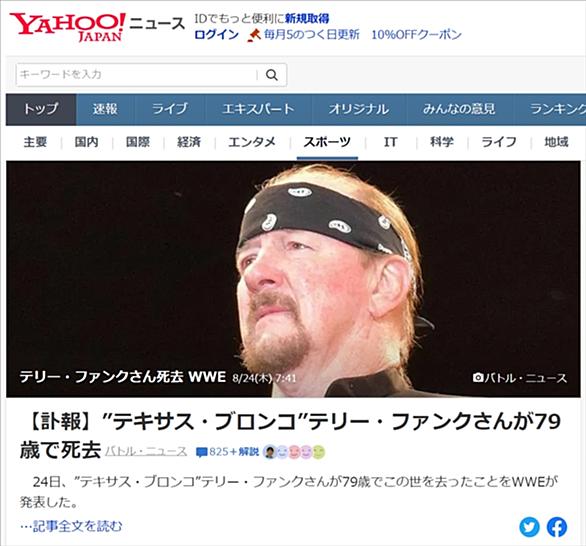
Task: Click the auction hammer icon
Action: click(x=254, y=35)
